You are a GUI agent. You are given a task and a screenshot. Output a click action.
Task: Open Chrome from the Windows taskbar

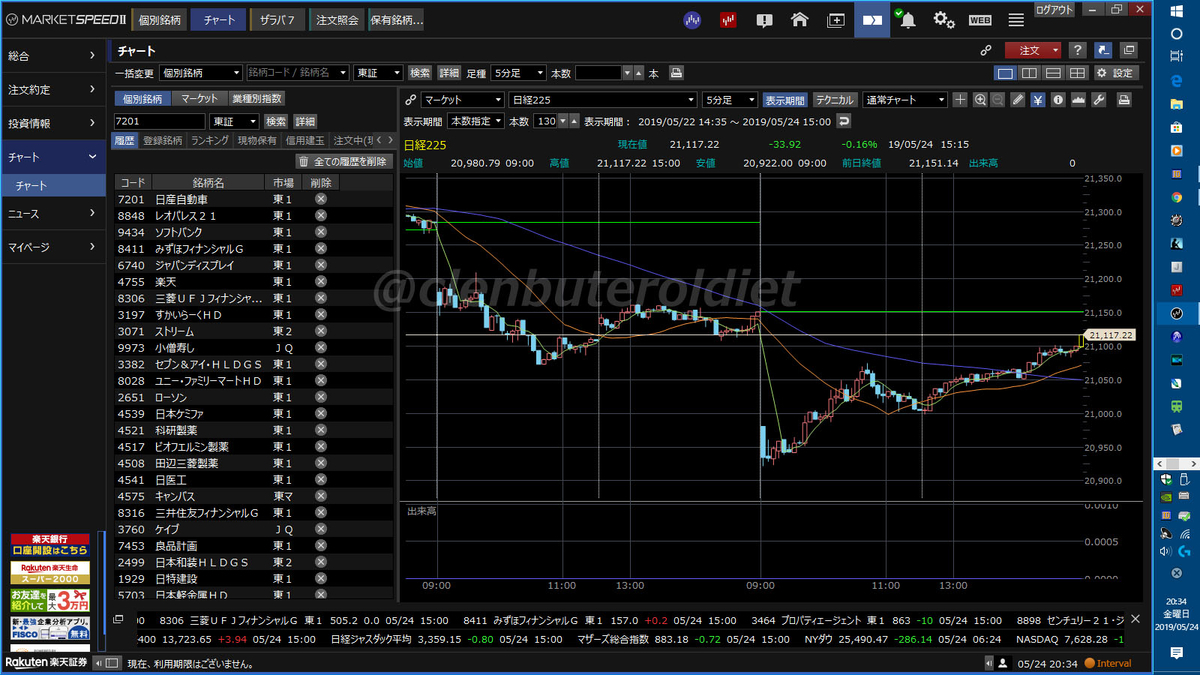pos(1177,197)
